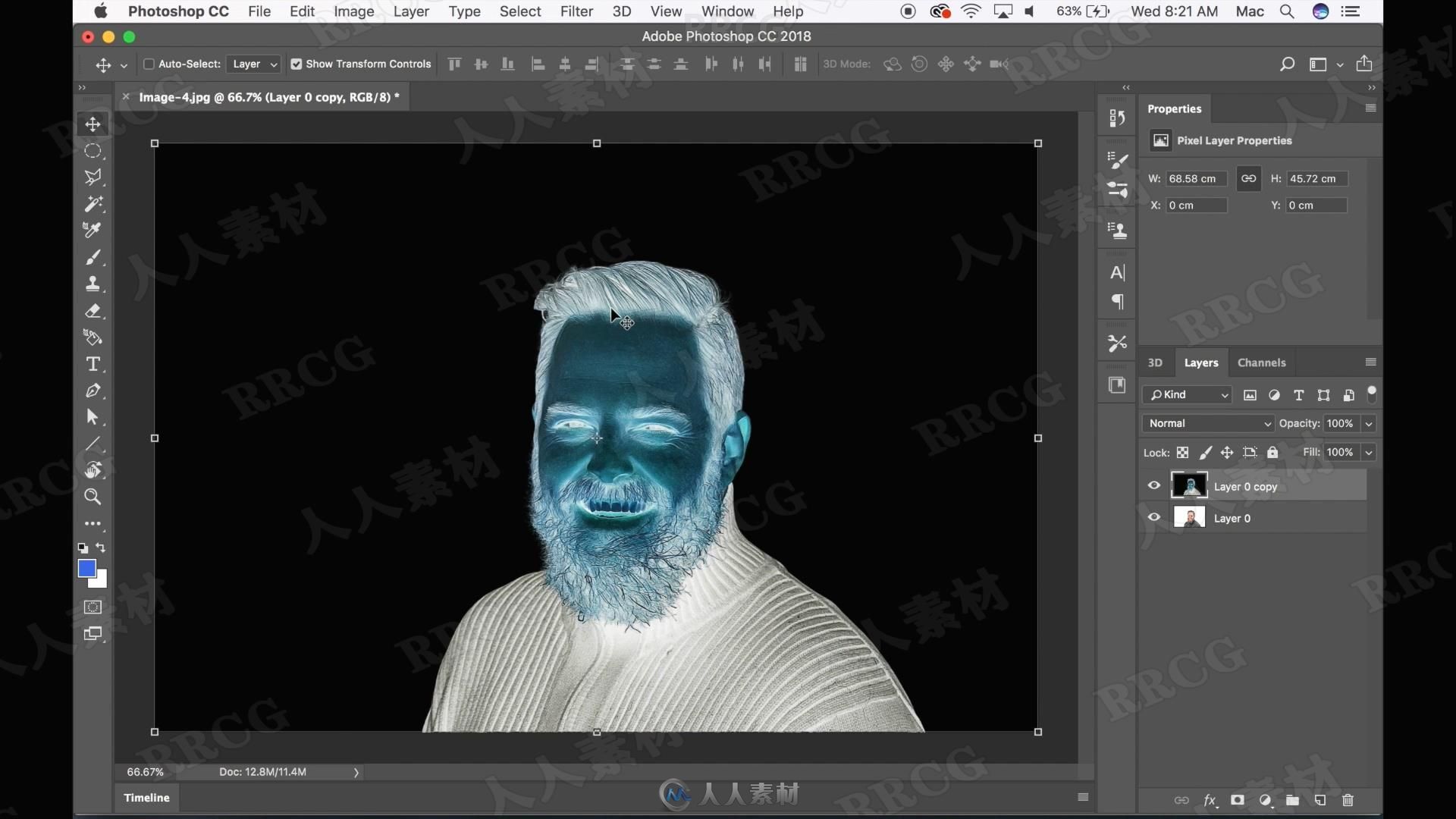Select the Move tool

tap(92, 123)
